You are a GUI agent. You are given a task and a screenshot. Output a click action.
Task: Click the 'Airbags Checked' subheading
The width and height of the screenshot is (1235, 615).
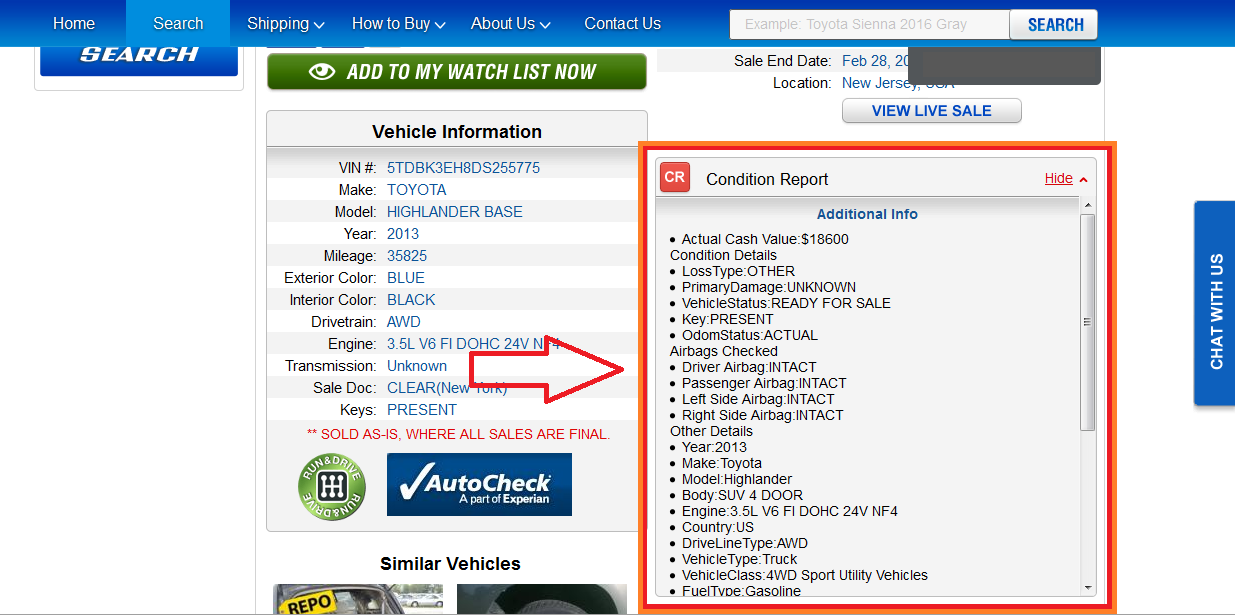(x=723, y=351)
